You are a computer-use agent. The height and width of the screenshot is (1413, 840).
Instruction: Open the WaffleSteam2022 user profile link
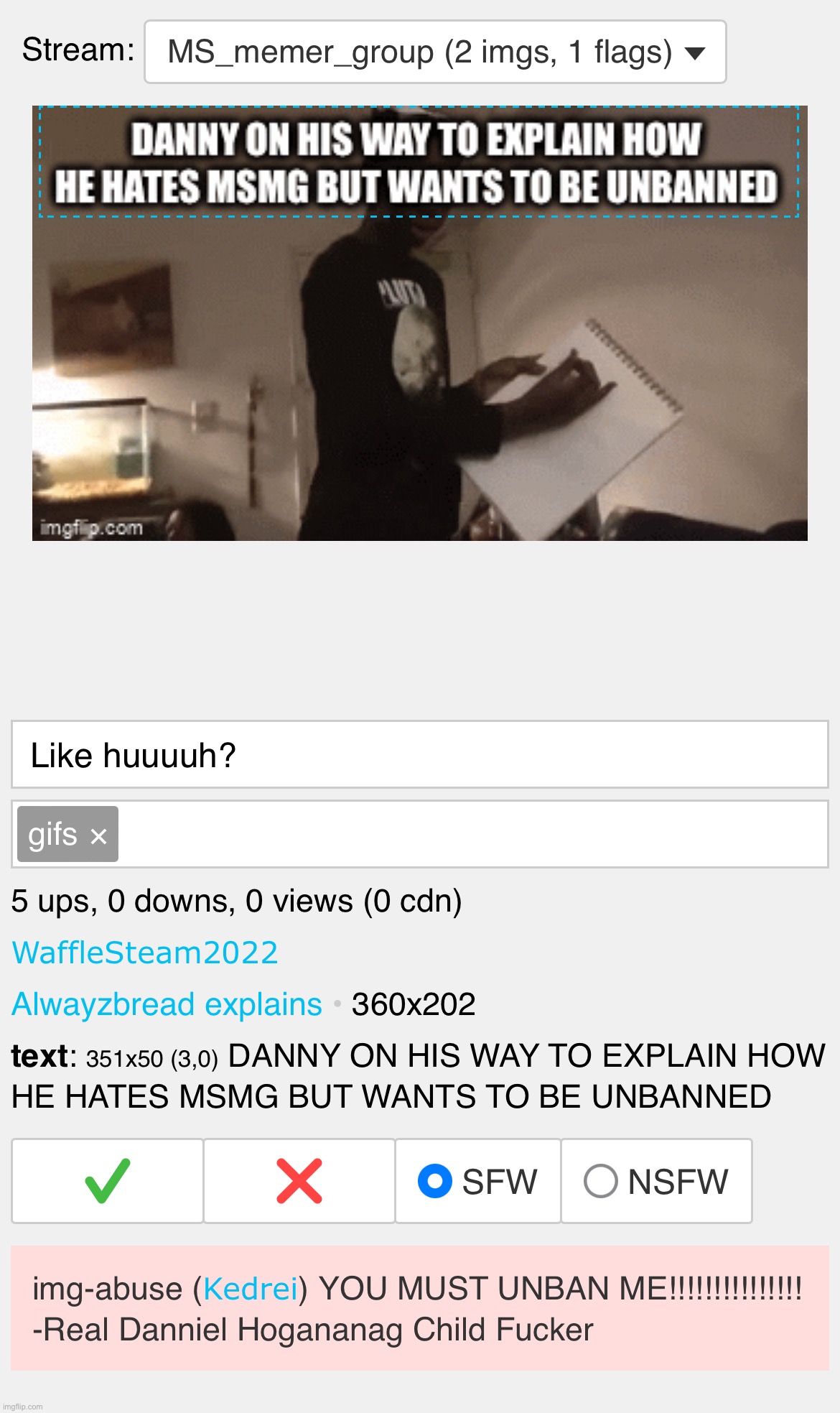pos(145,953)
